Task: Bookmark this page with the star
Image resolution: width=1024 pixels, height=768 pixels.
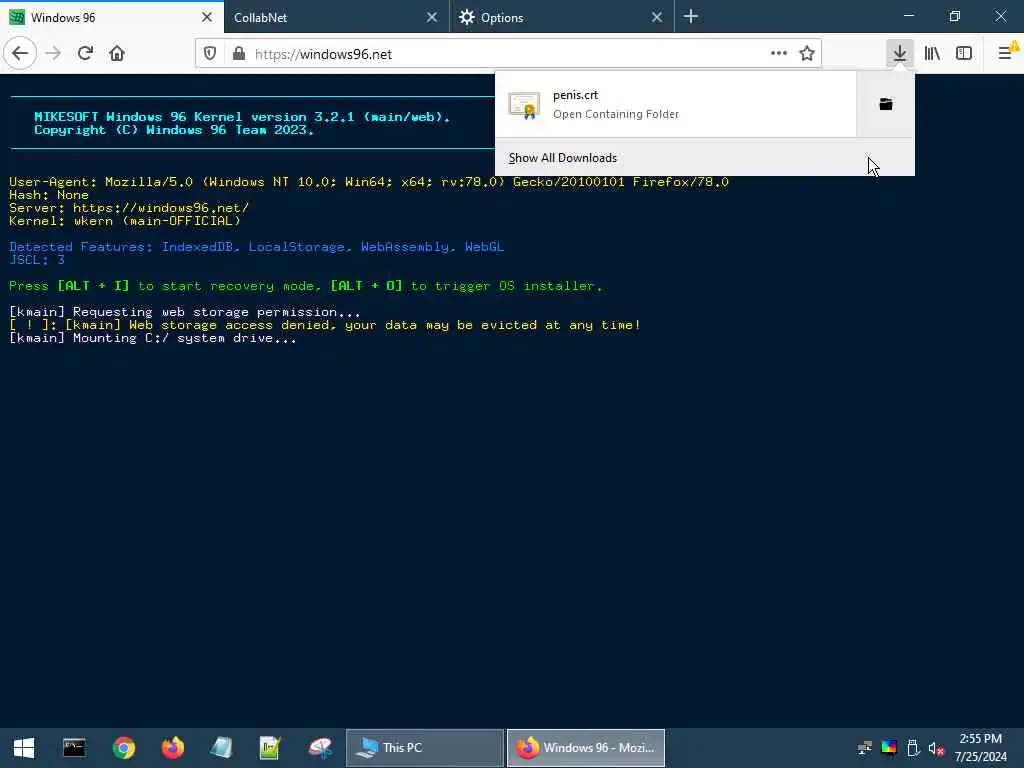Action: click(x=807, y=54)
